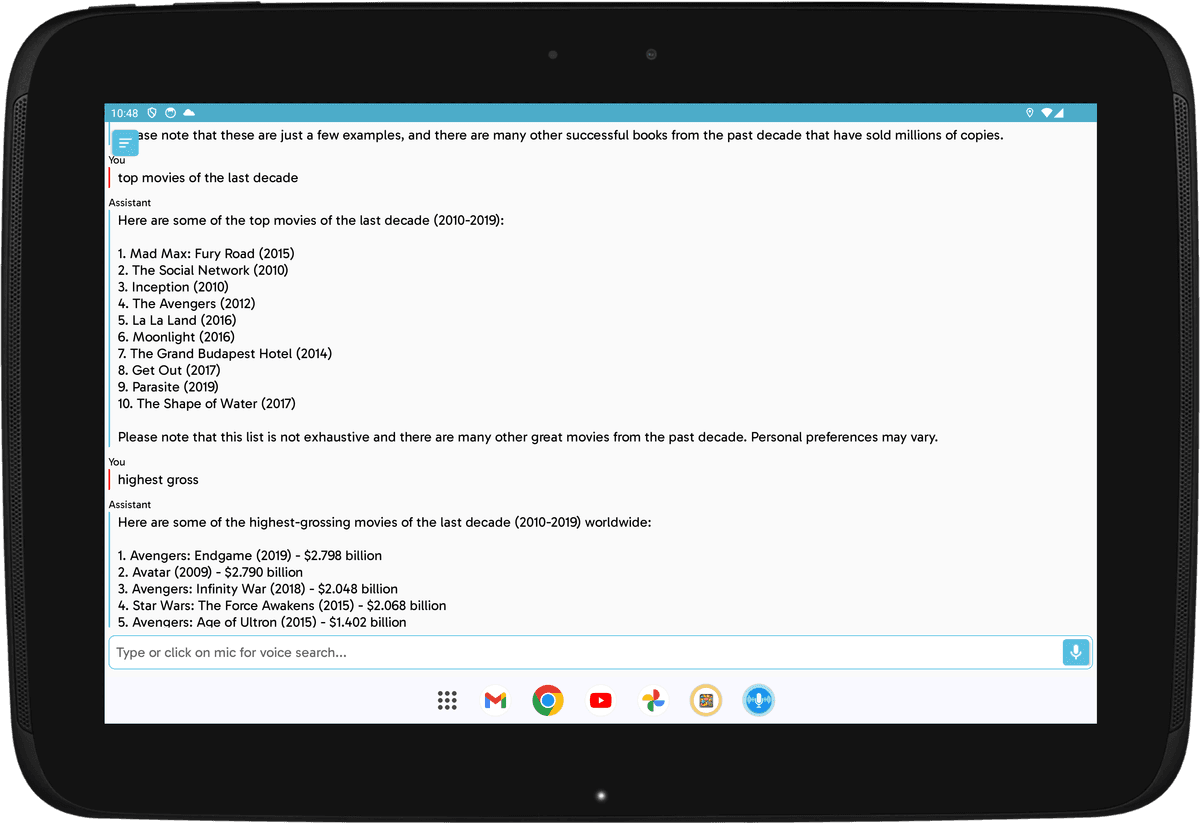Open the app drawer grid icon
The width and height of the screenshot is (1200, 824).
coord(447,701)
